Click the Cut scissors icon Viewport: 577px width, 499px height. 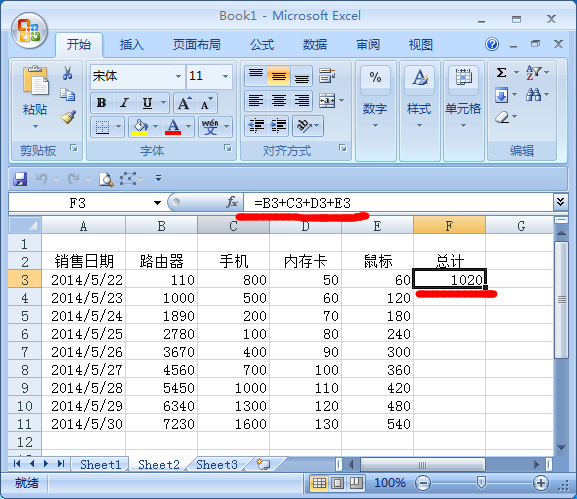[67, 73]
